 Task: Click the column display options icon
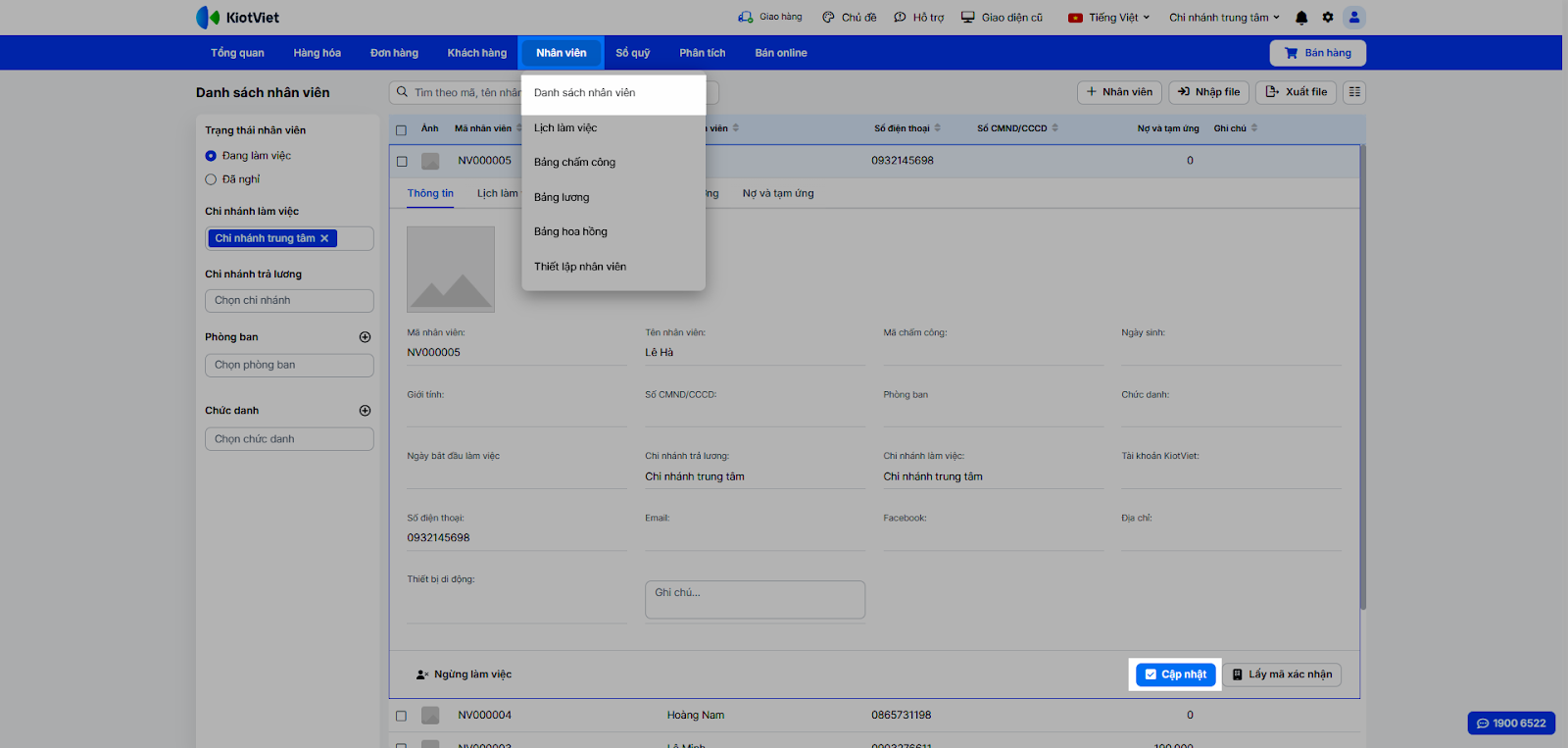1354,92
